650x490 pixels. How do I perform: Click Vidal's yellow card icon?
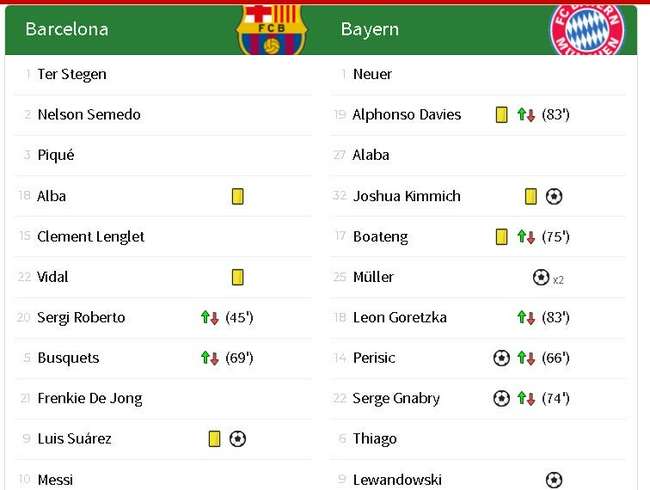[x=238, y=277]
